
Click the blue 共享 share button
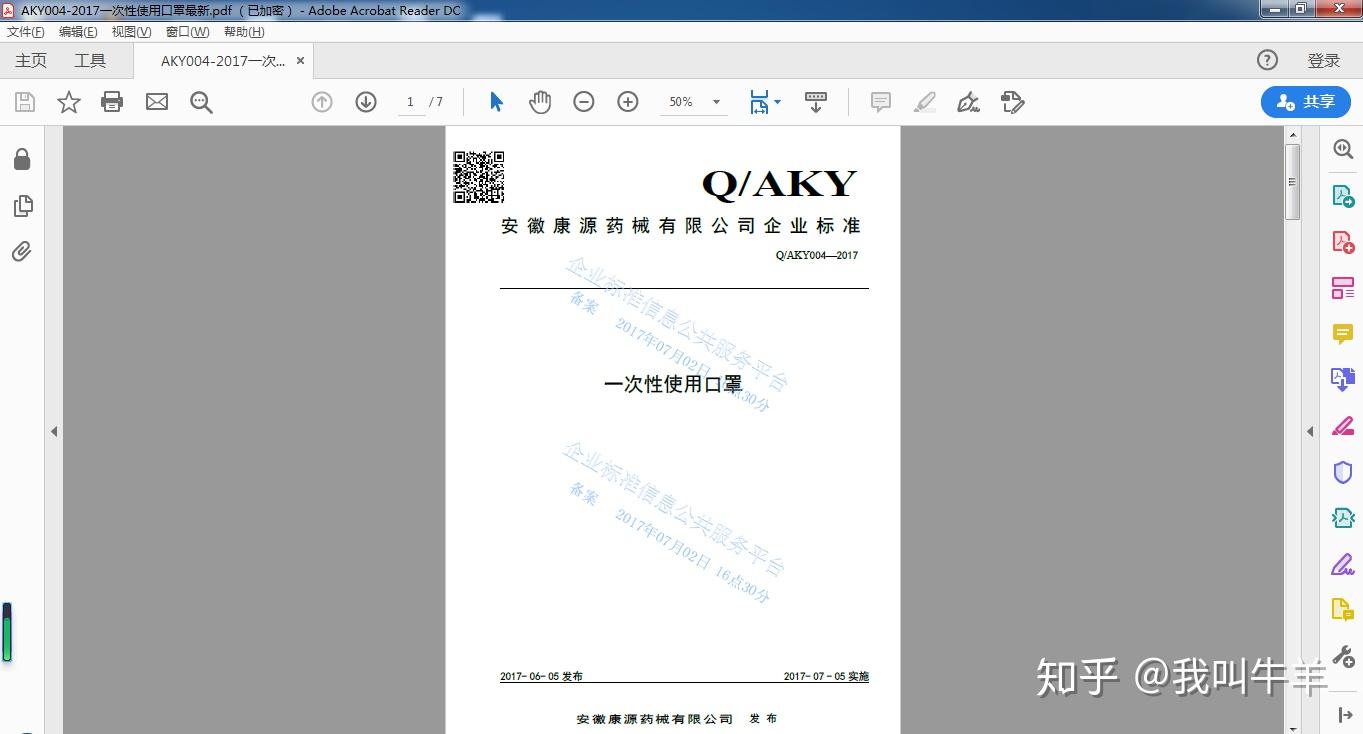click(1306, 102)
